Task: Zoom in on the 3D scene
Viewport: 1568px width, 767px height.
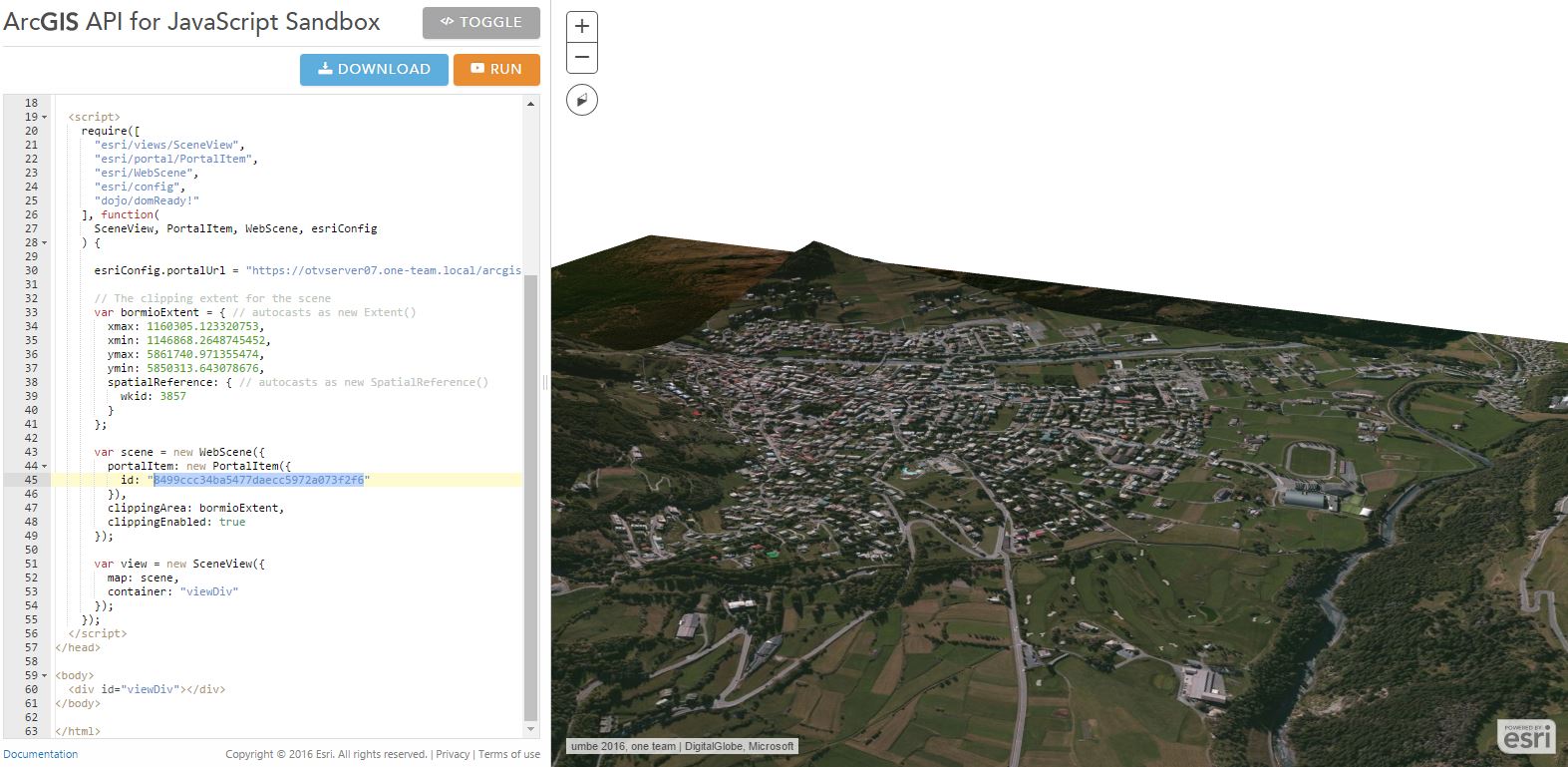Action: click(582, 26)
